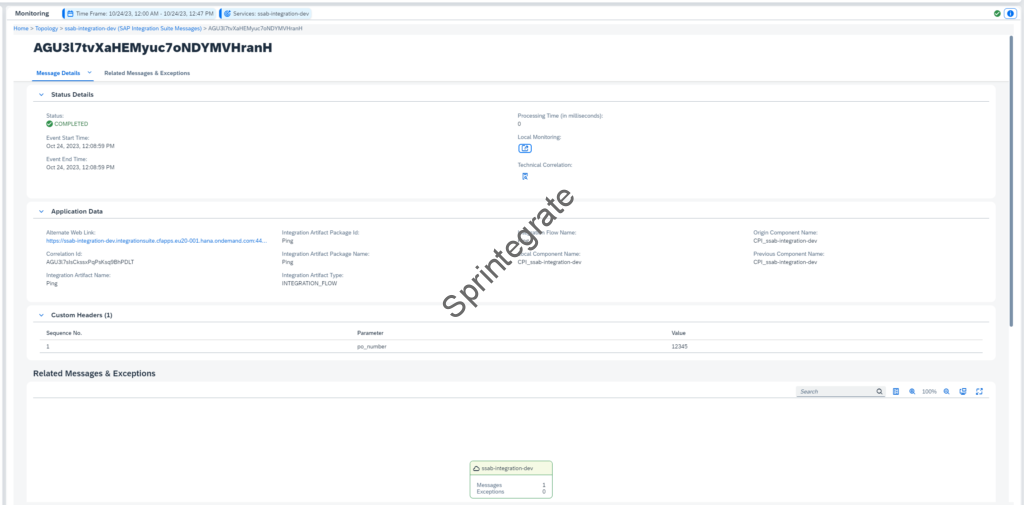Click the Event Start Time value
Viewport: 1024px width, 505px height.
point(80,146)
